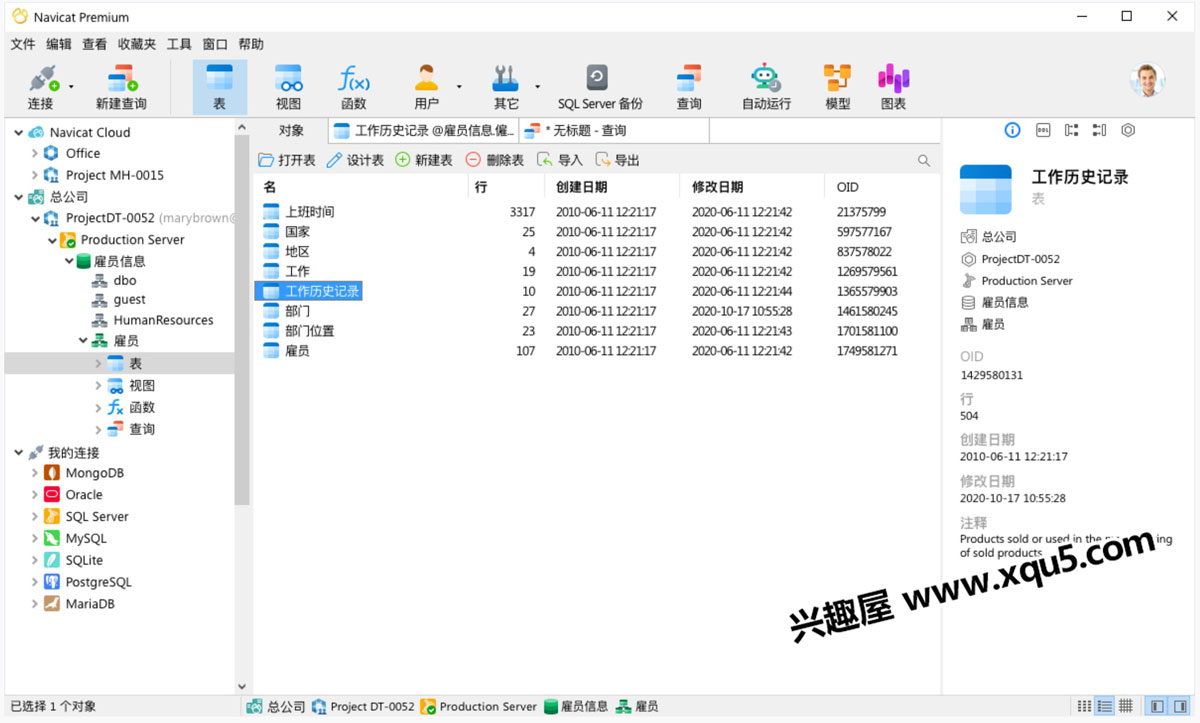Viewport: 1200px width, 723px height.
Task: Select the Oracle connection
Action: (84, 495)
